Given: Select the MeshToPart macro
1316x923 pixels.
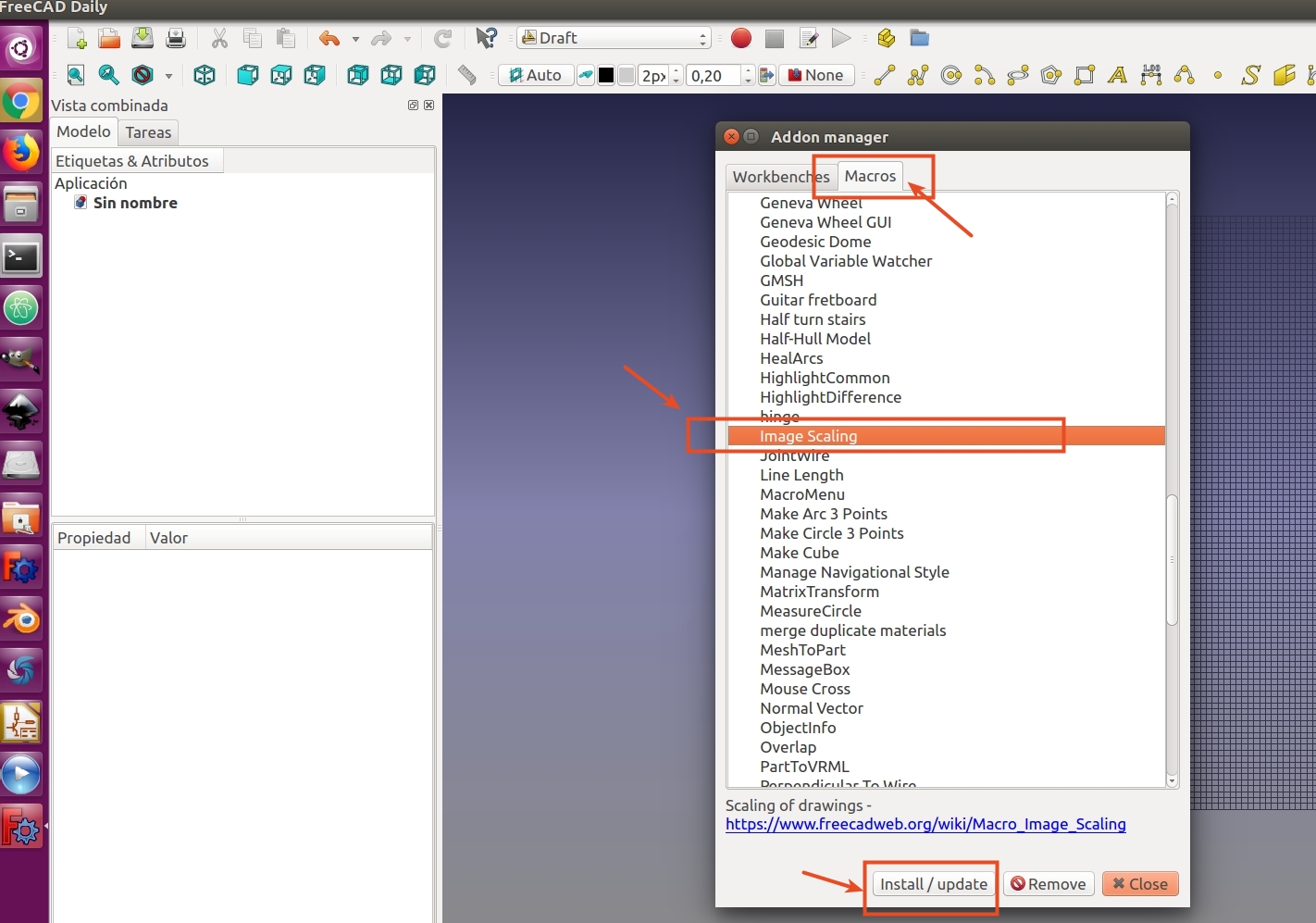Looking at the screenshot, I should [x=802, y=650].
